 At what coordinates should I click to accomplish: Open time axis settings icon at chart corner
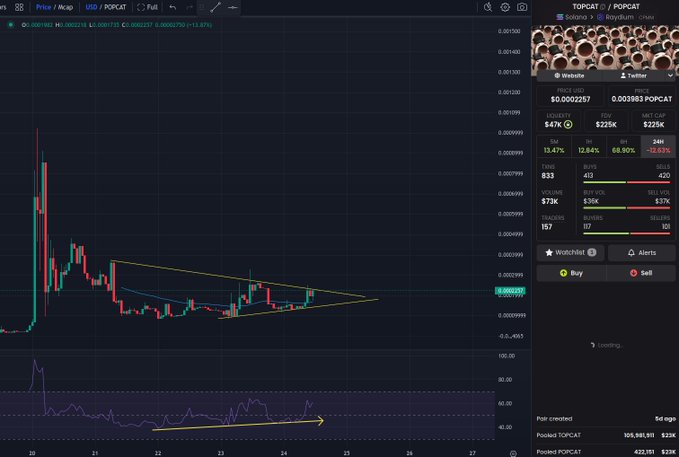513,454
